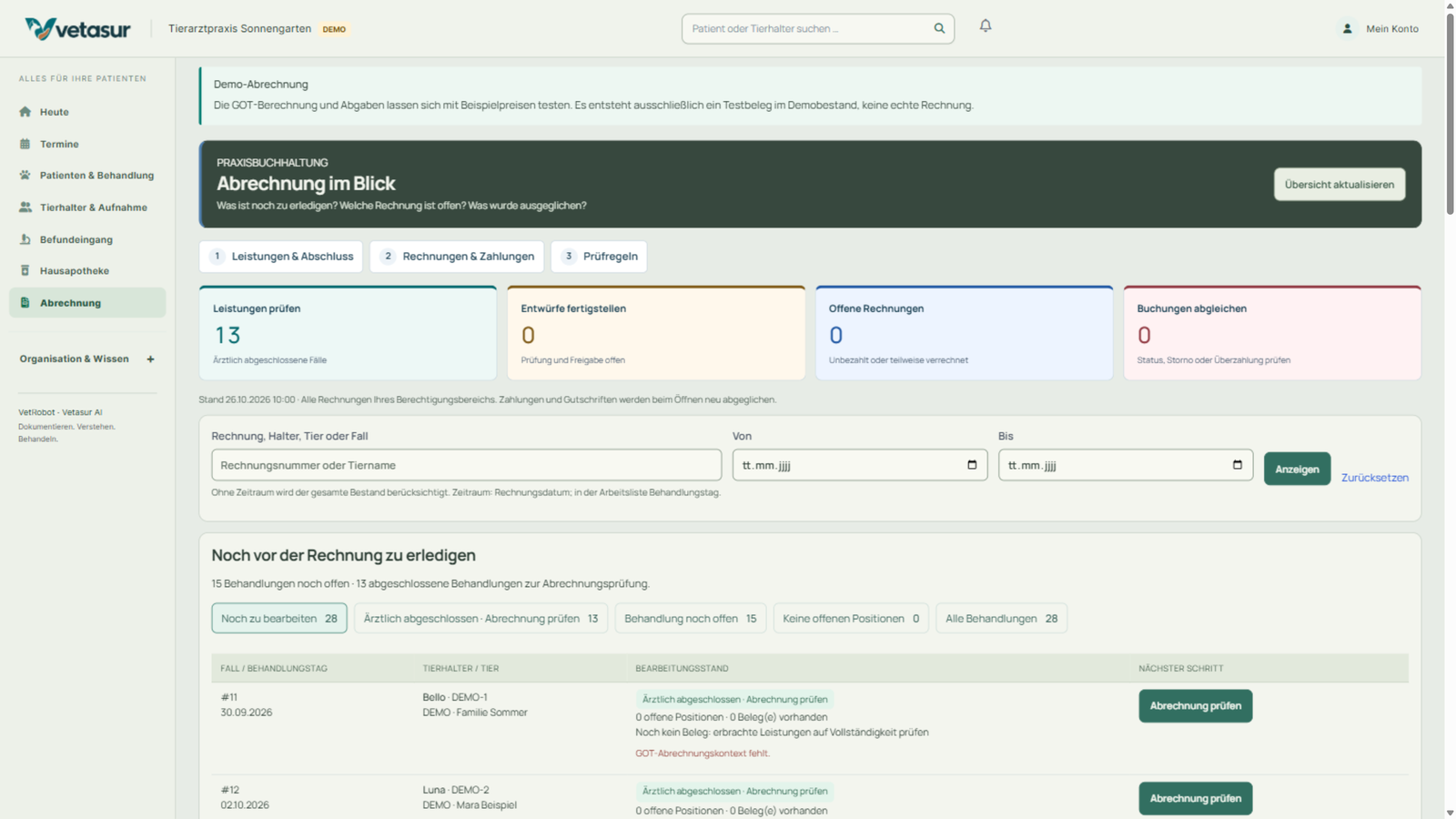Click FALL / BEHANDLUNGSTAG column header

coord(274,669)
